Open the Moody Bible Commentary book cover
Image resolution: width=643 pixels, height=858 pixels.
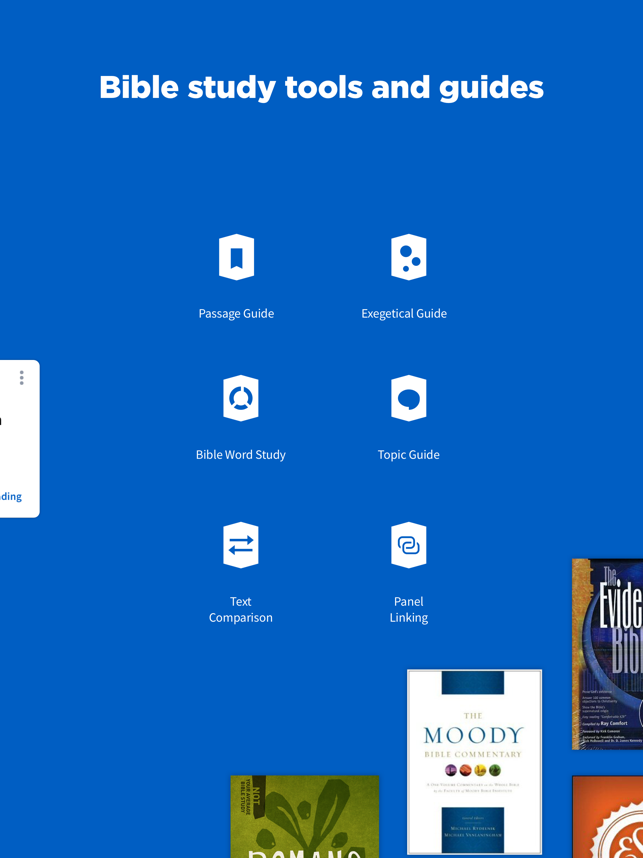474,762
